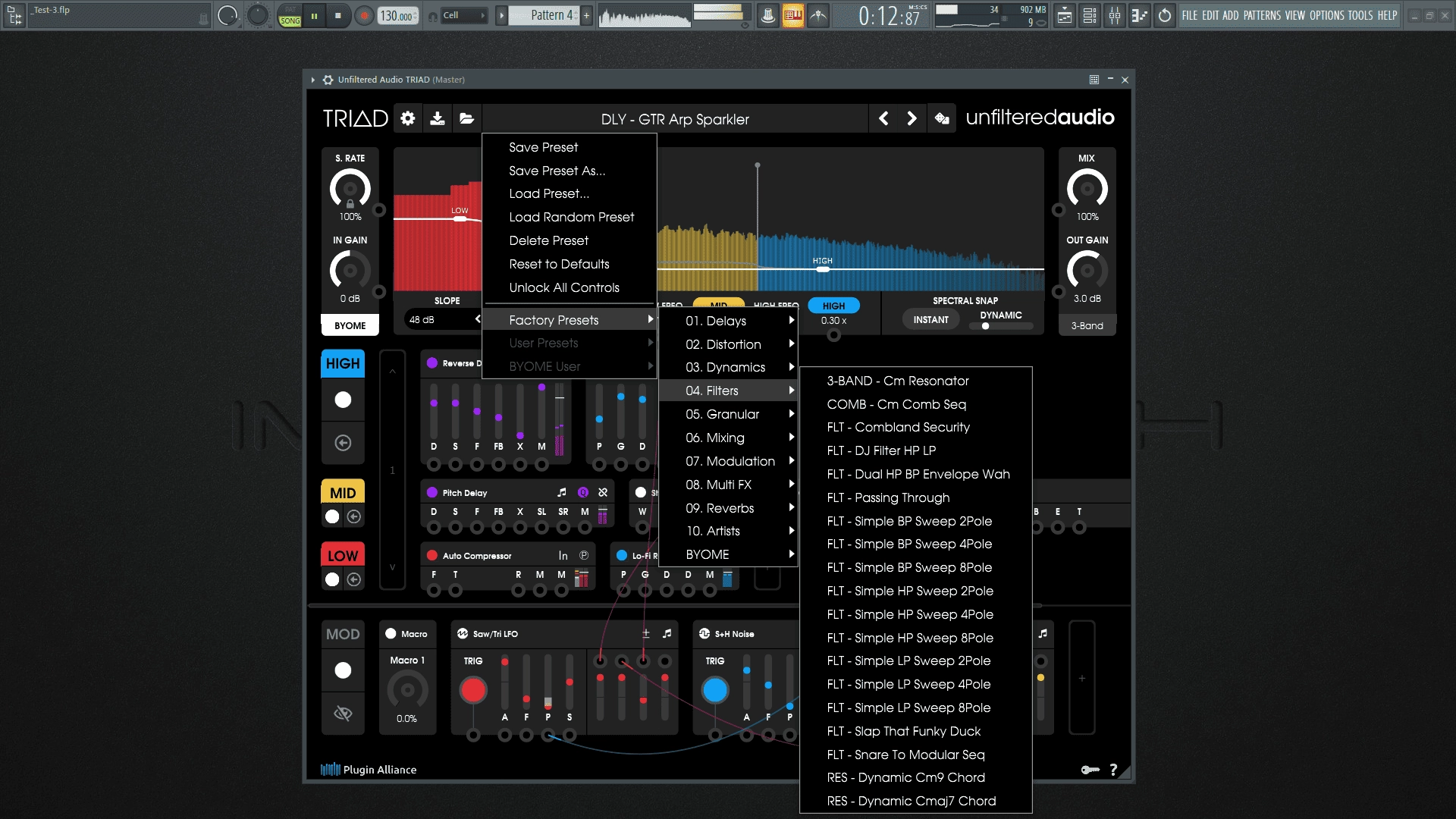The height and width of the screenshot is (819, 1456).
Task: Click the save preset download icon
Action: pyautogui.click(x=438, y=119)
